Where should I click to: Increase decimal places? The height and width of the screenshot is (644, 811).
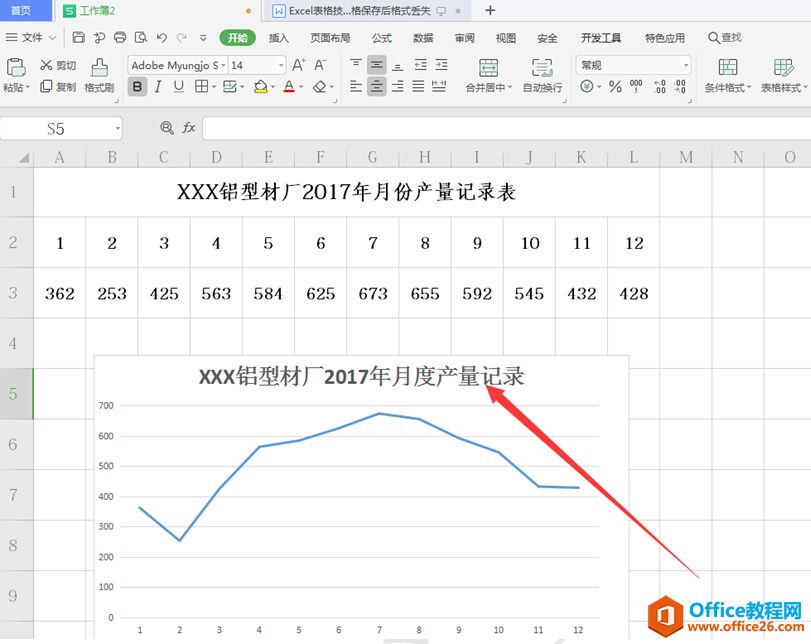(x=659, y=86)
